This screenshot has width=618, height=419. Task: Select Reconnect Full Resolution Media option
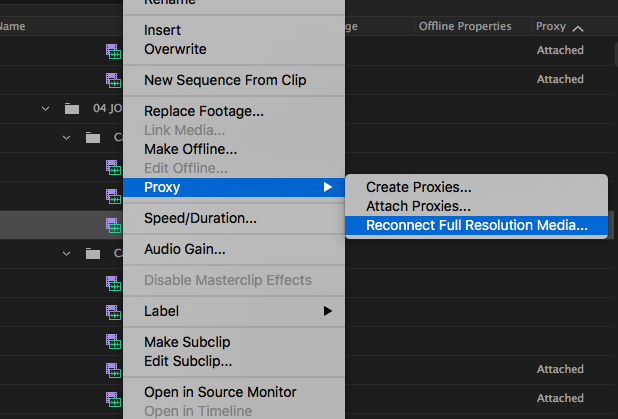tap(476, 225)
